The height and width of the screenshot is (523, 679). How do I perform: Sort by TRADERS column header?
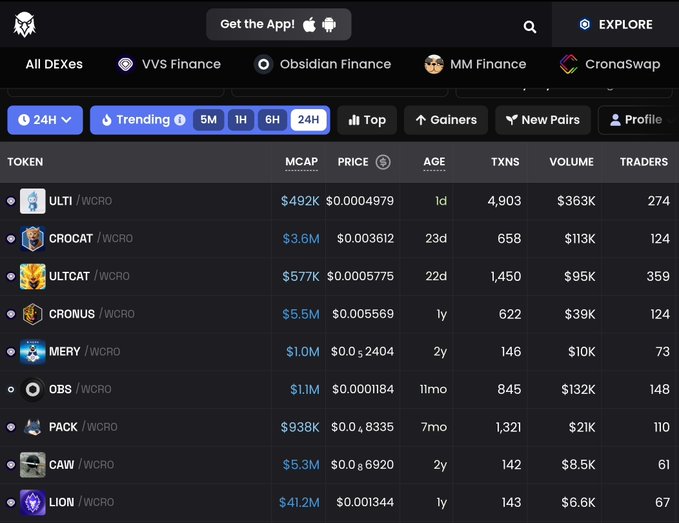coord(643,162)
